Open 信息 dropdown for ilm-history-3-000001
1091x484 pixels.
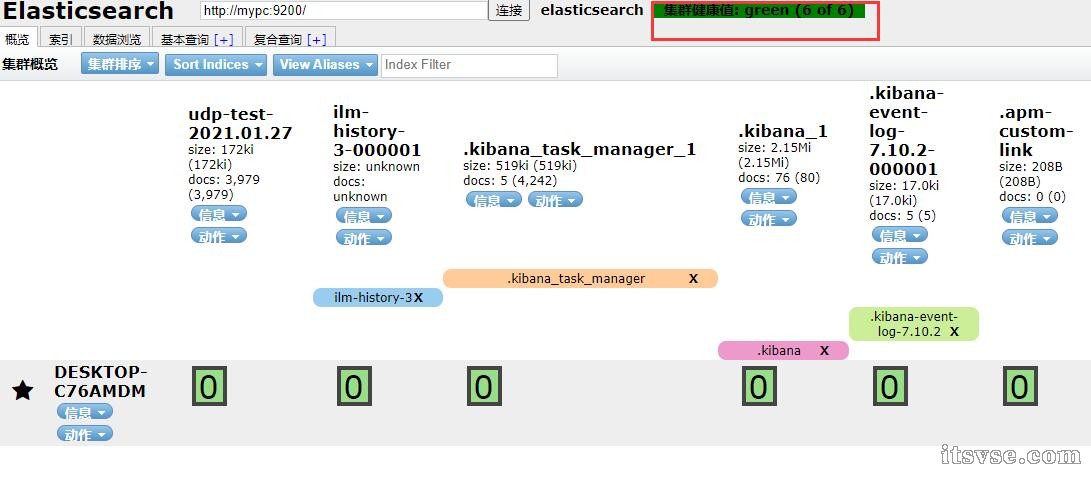tap(364, 216)
